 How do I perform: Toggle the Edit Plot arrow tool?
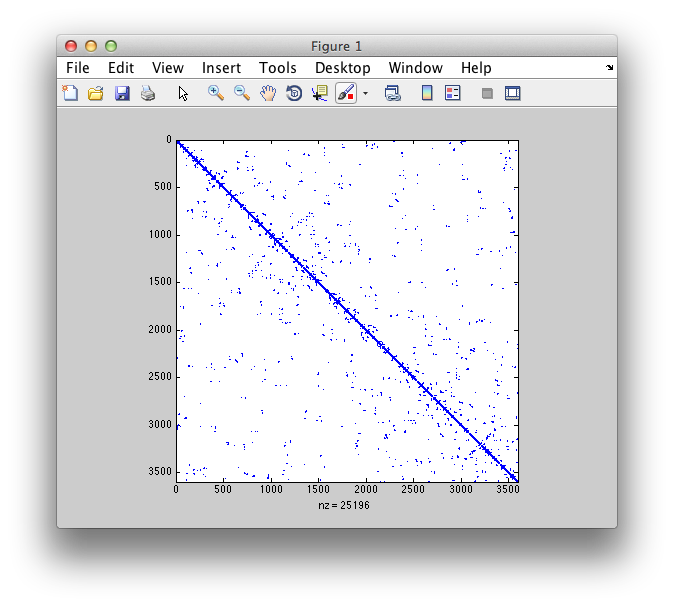(183, 93)
